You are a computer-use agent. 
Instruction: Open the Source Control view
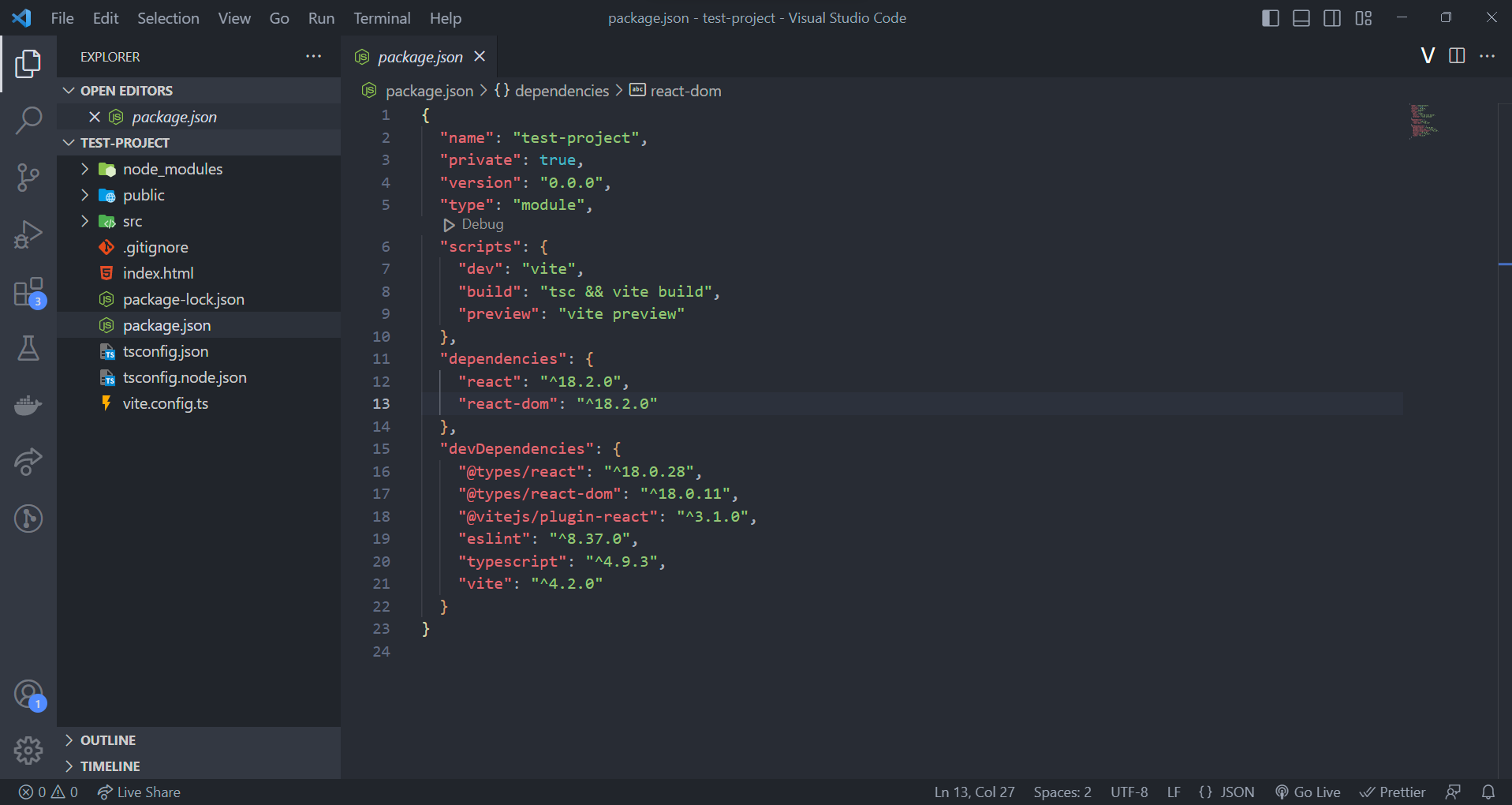28,178
